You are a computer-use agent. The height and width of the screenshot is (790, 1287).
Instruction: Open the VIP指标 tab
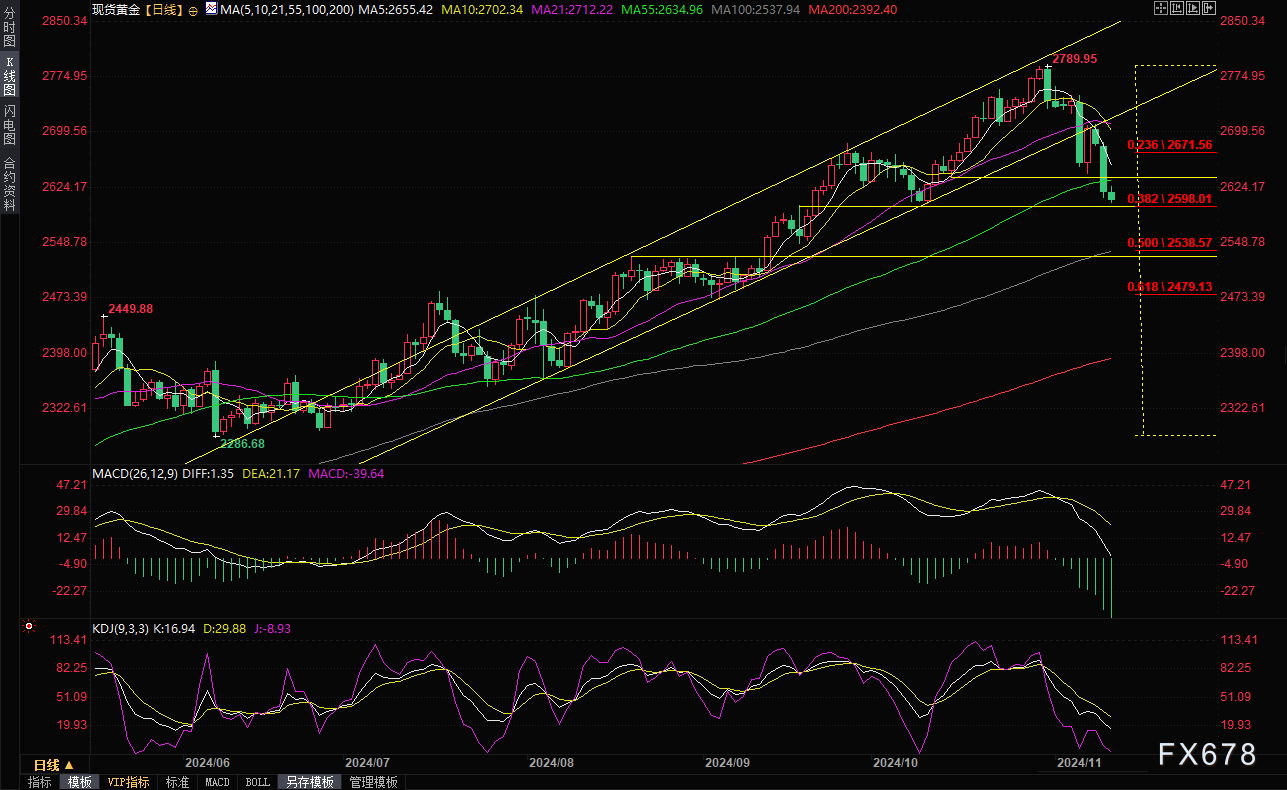click(x=127, y=782)
